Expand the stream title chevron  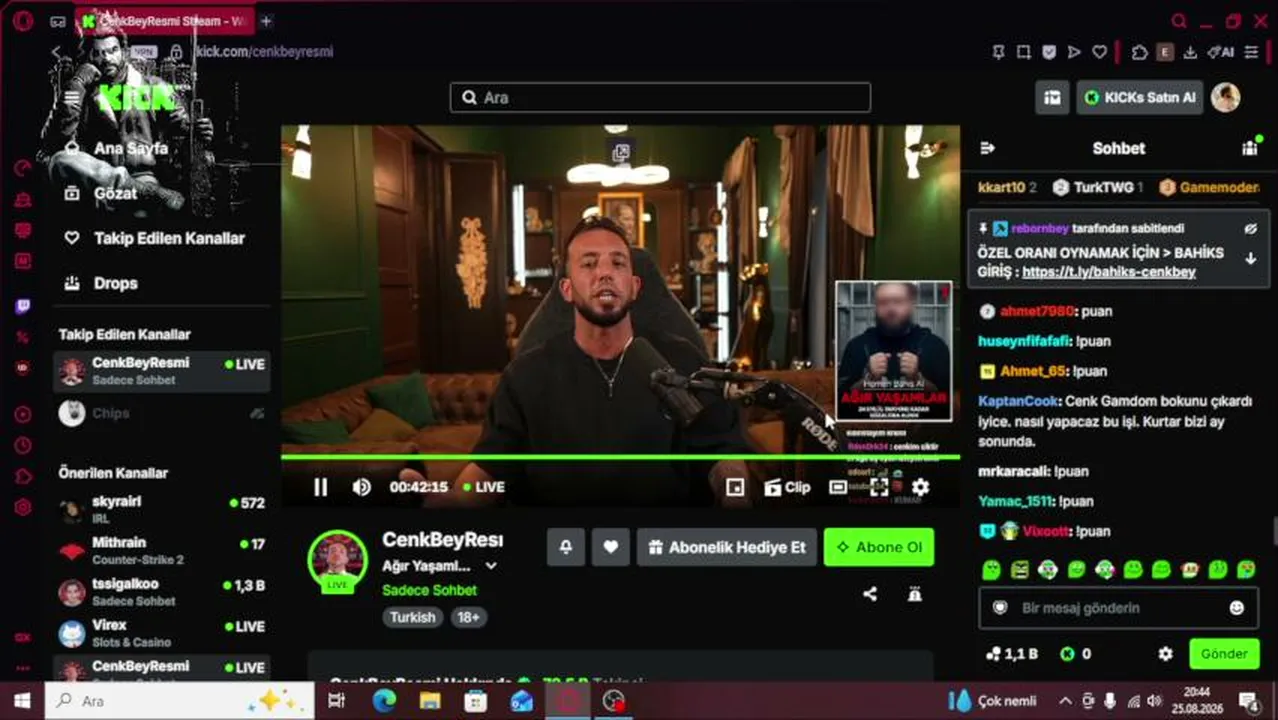click(x=491, y=566)
